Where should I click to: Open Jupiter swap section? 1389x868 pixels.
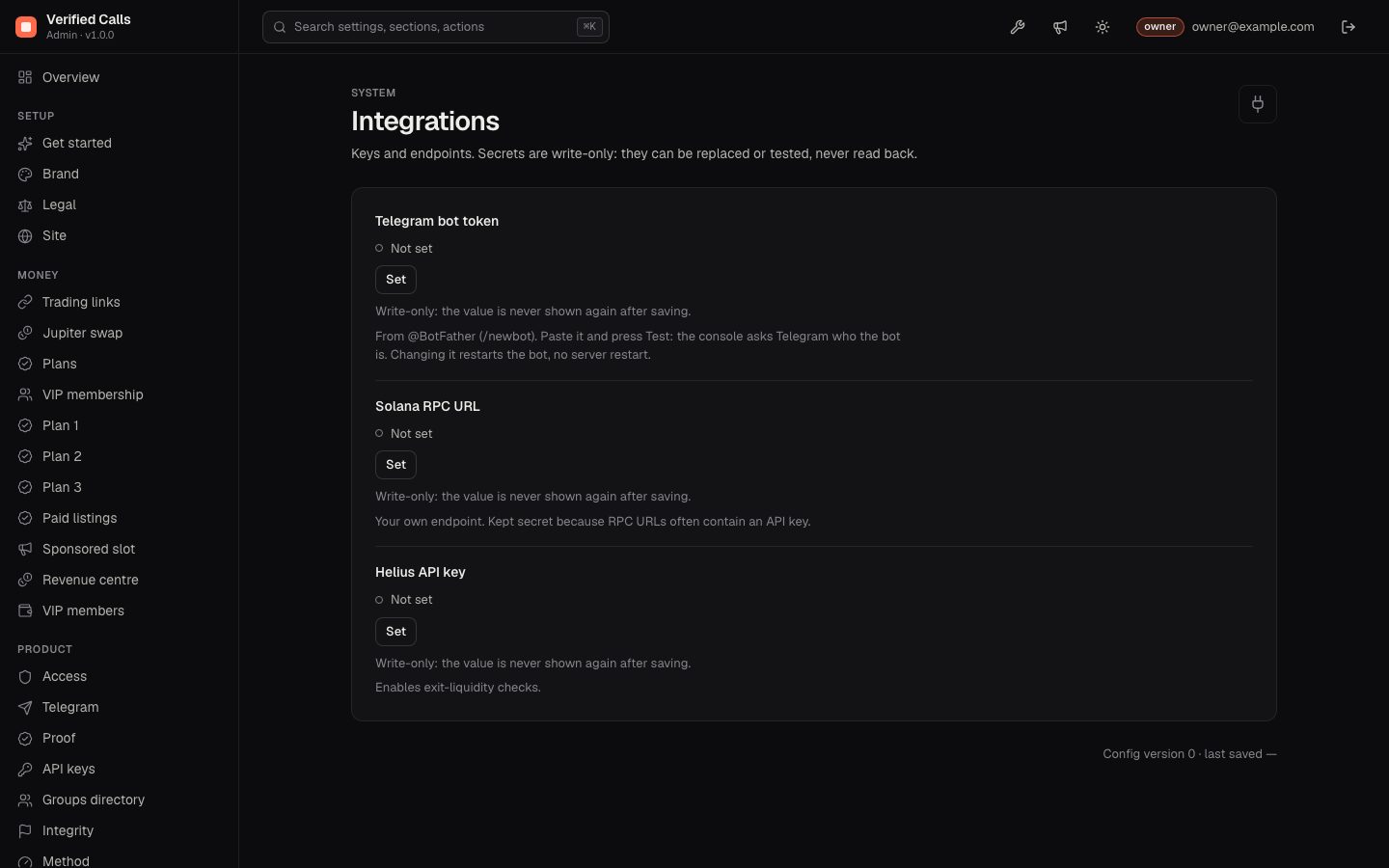(x=119, y=333)
